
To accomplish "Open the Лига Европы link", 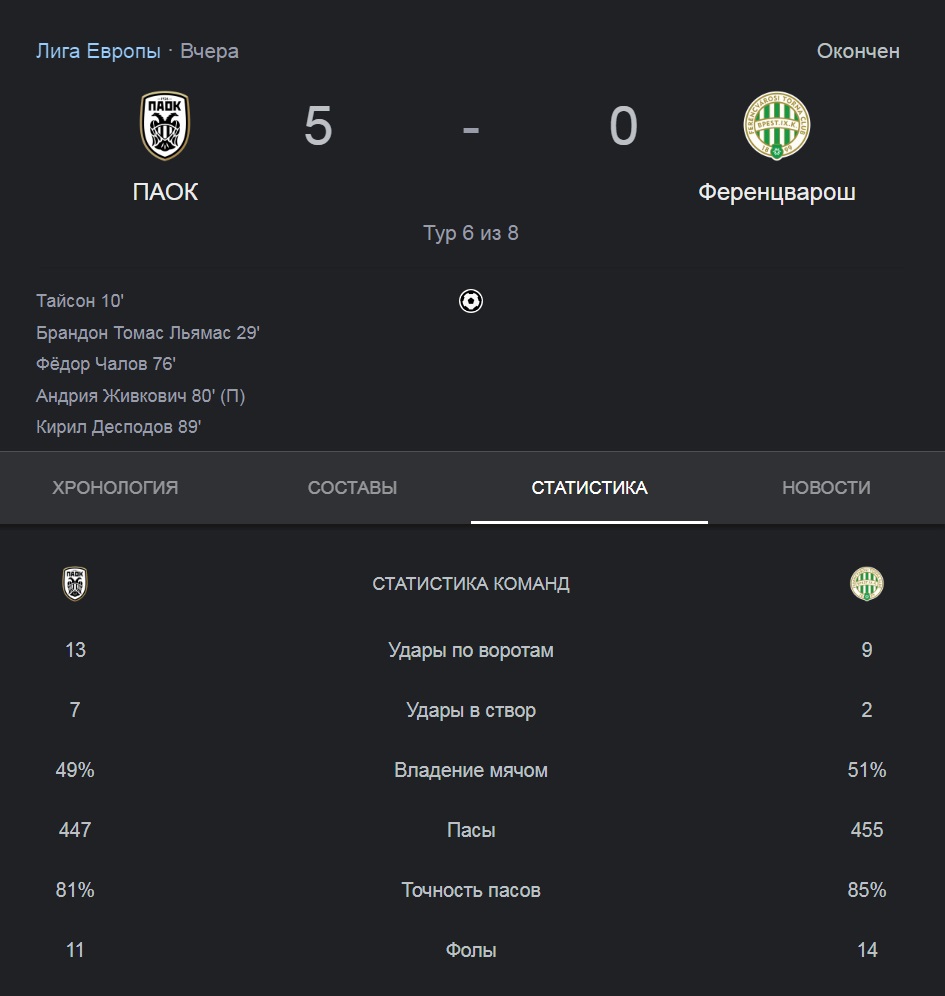I will (x=98, y=51).
